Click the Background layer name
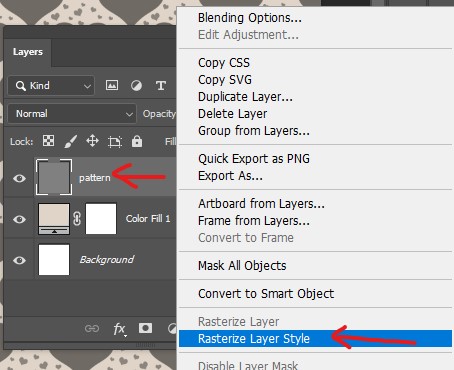This screenshot has height=370, width=454. click(x=107, y=259)
